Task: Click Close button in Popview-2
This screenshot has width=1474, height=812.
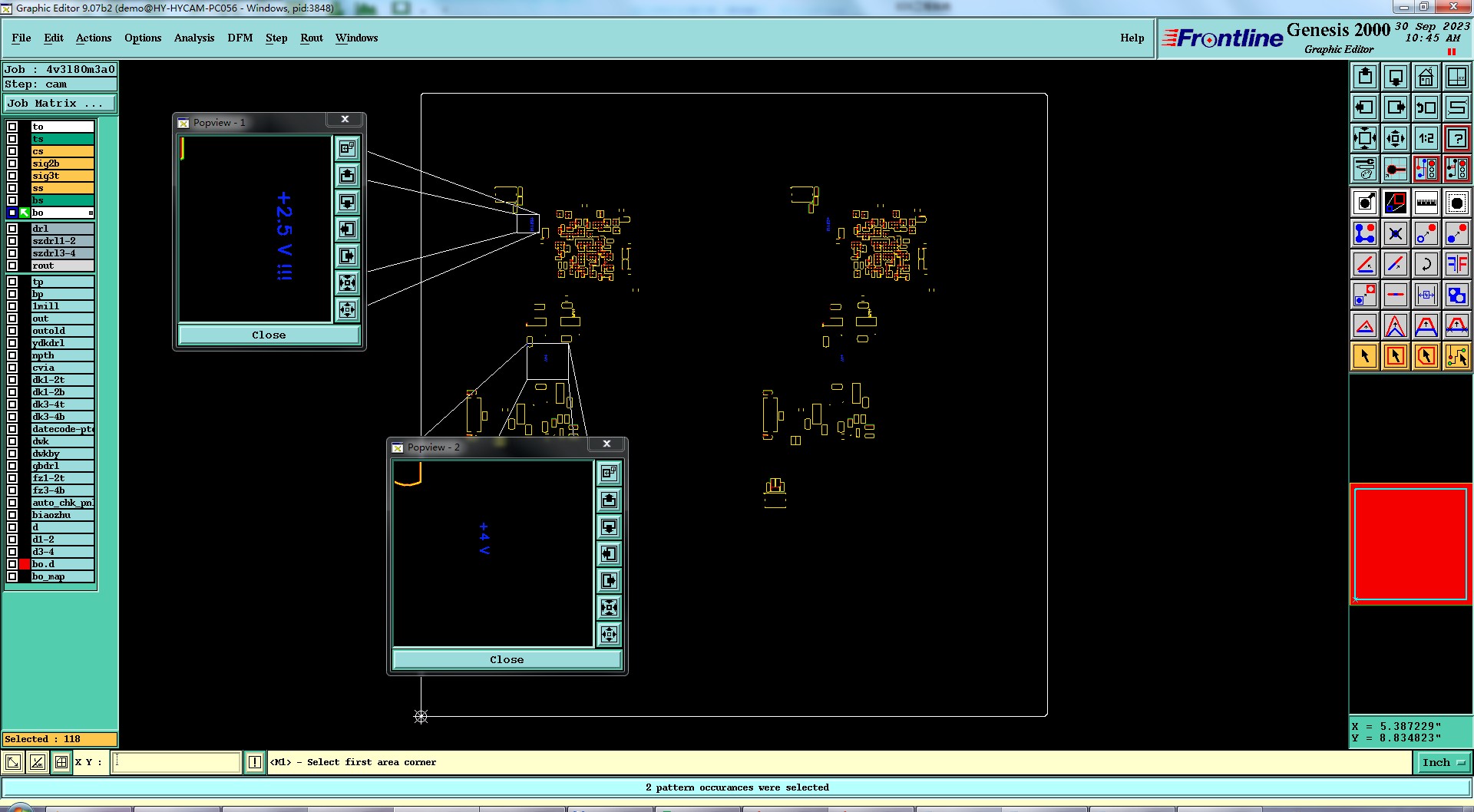Action: [x=507, y=660]
